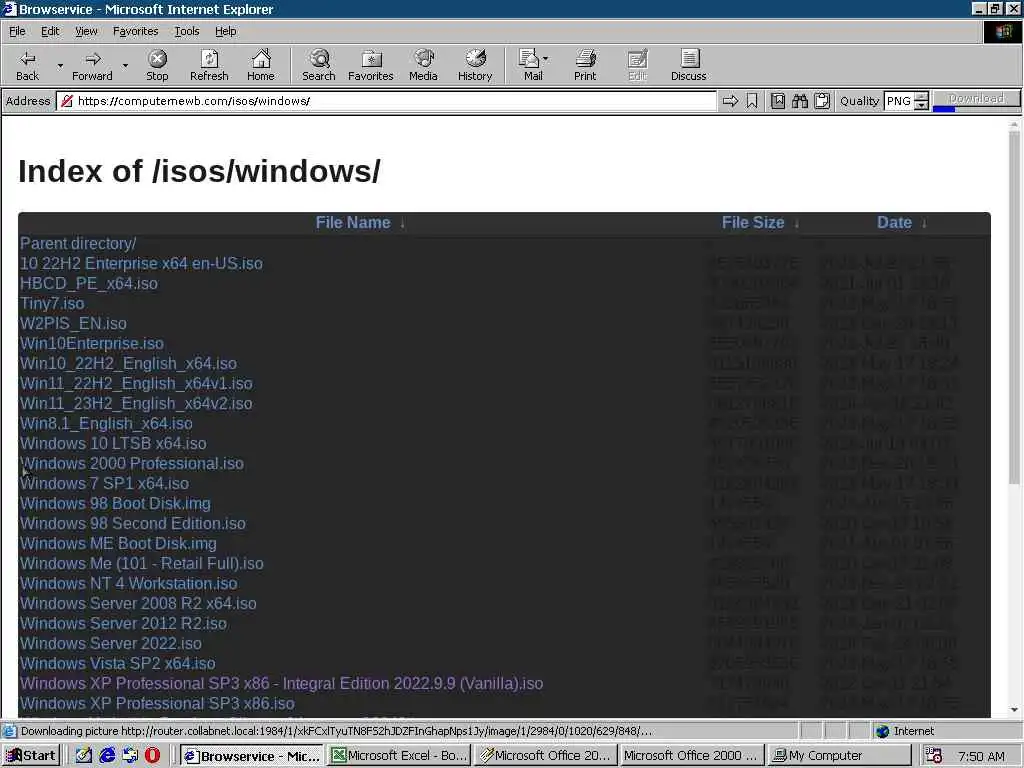The height and width of the screenshot is (768, 1024).
Task: Open the Search pane
Action: [319, 65]
